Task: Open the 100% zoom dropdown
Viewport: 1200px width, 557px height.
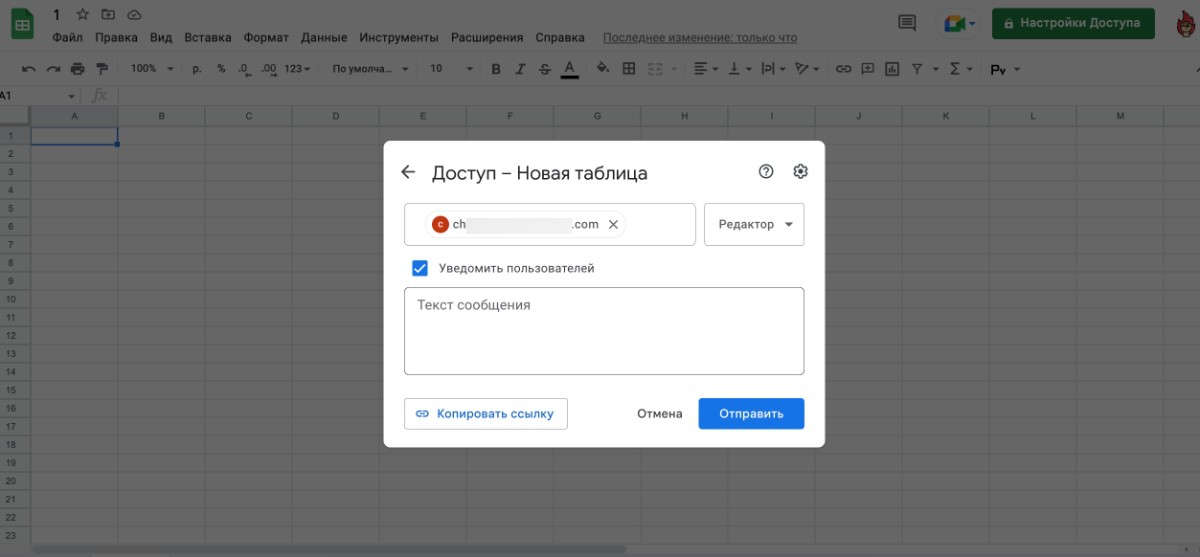Action: 151,69
